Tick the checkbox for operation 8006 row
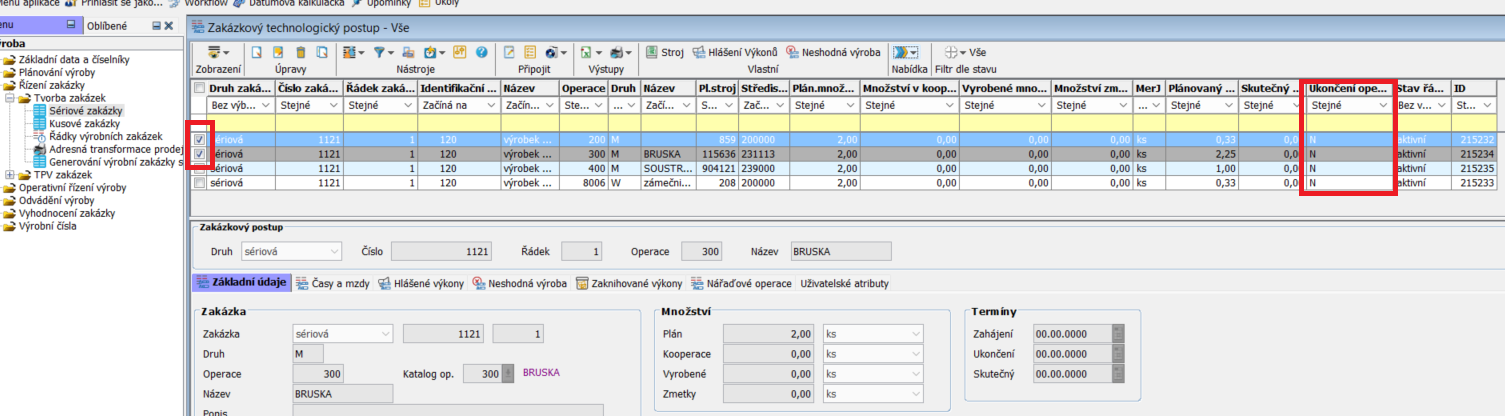 coord(200,183)
